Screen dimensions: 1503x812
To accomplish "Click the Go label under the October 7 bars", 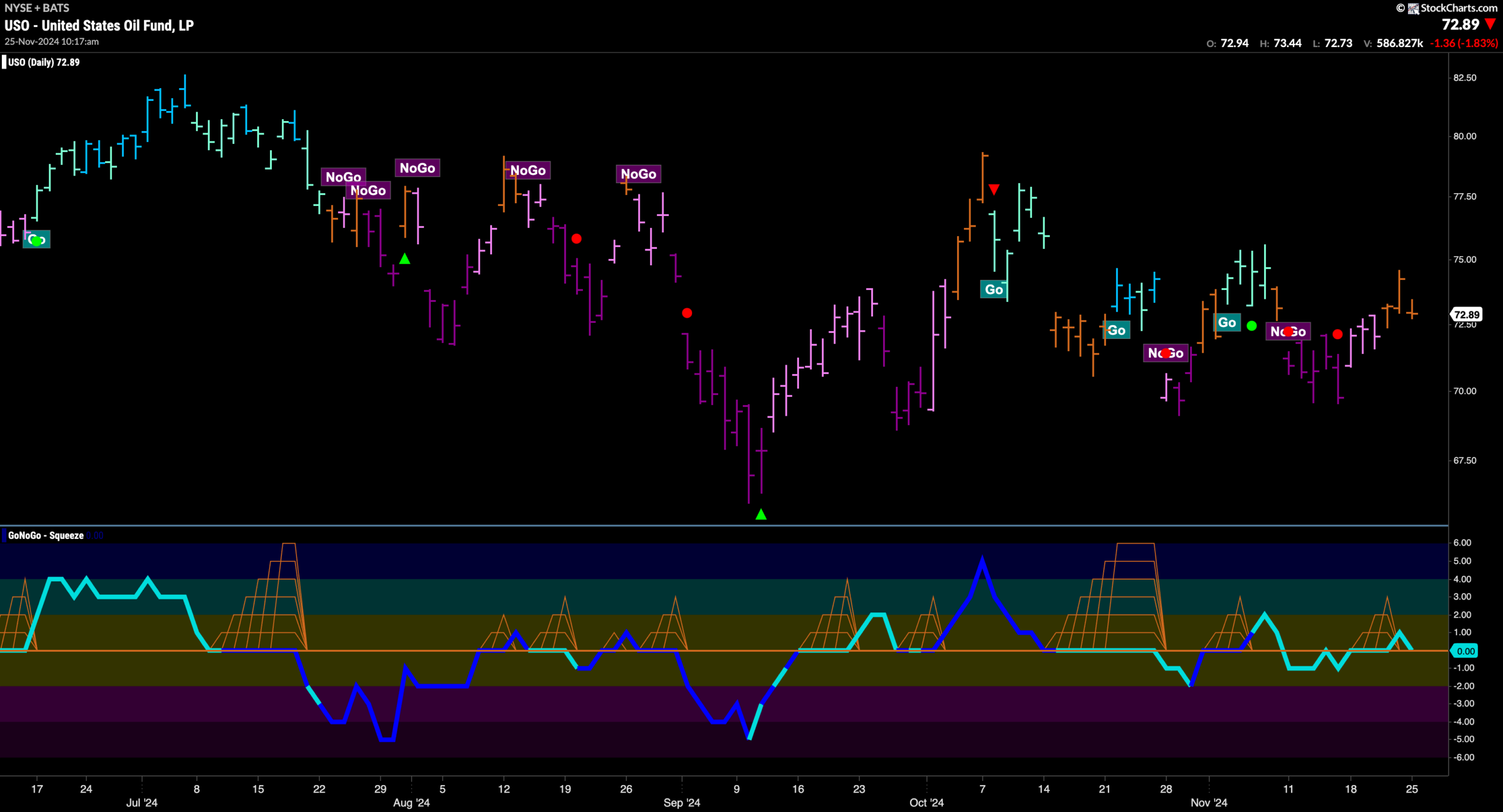I will [993, 289].
